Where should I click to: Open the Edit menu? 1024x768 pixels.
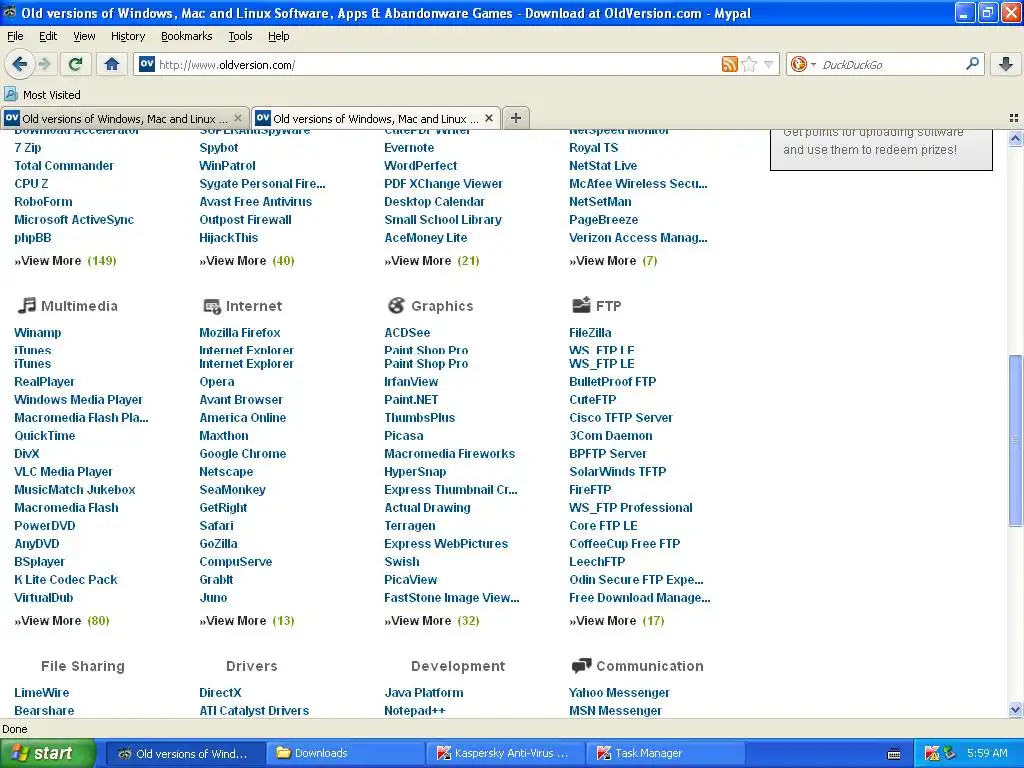(48, 36)
